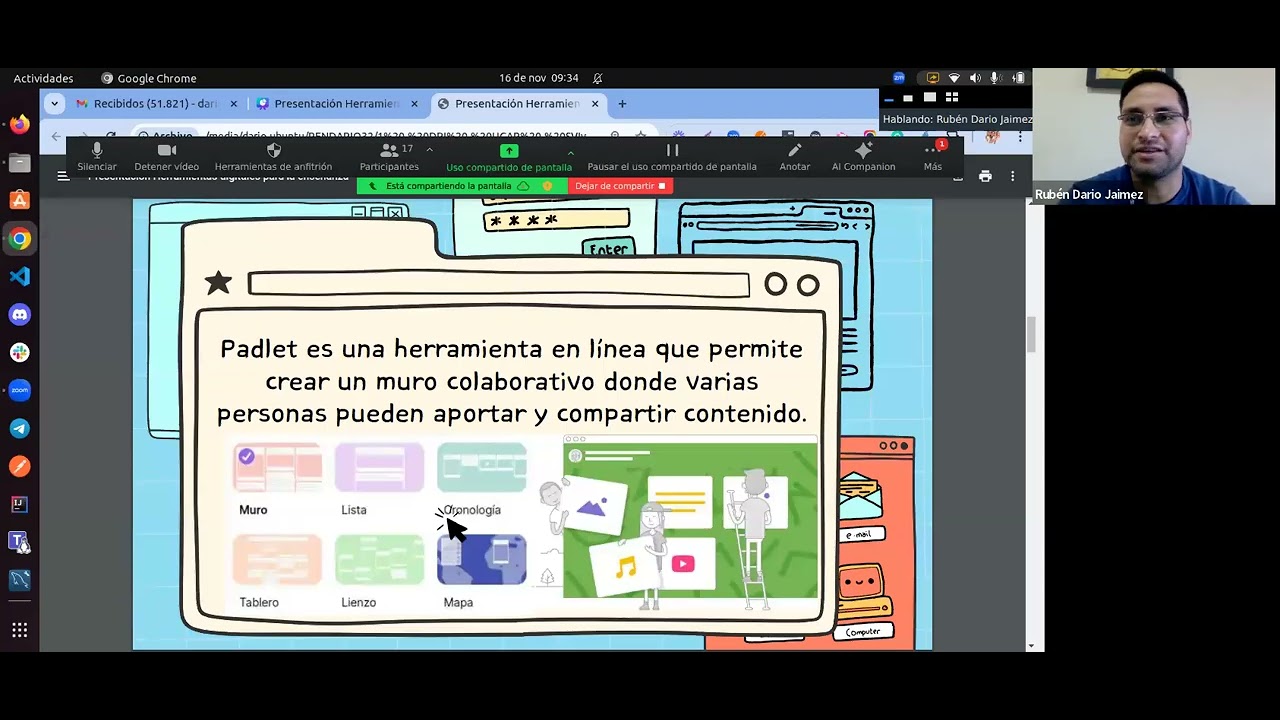Open PDF viewer more options
The width and height of the screenshot is (1280, 720).
click(1012, 176)
